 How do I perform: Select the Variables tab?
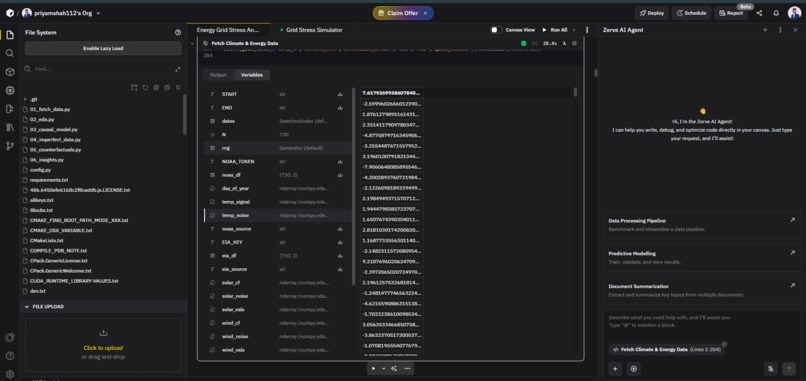tap(252, 75)
